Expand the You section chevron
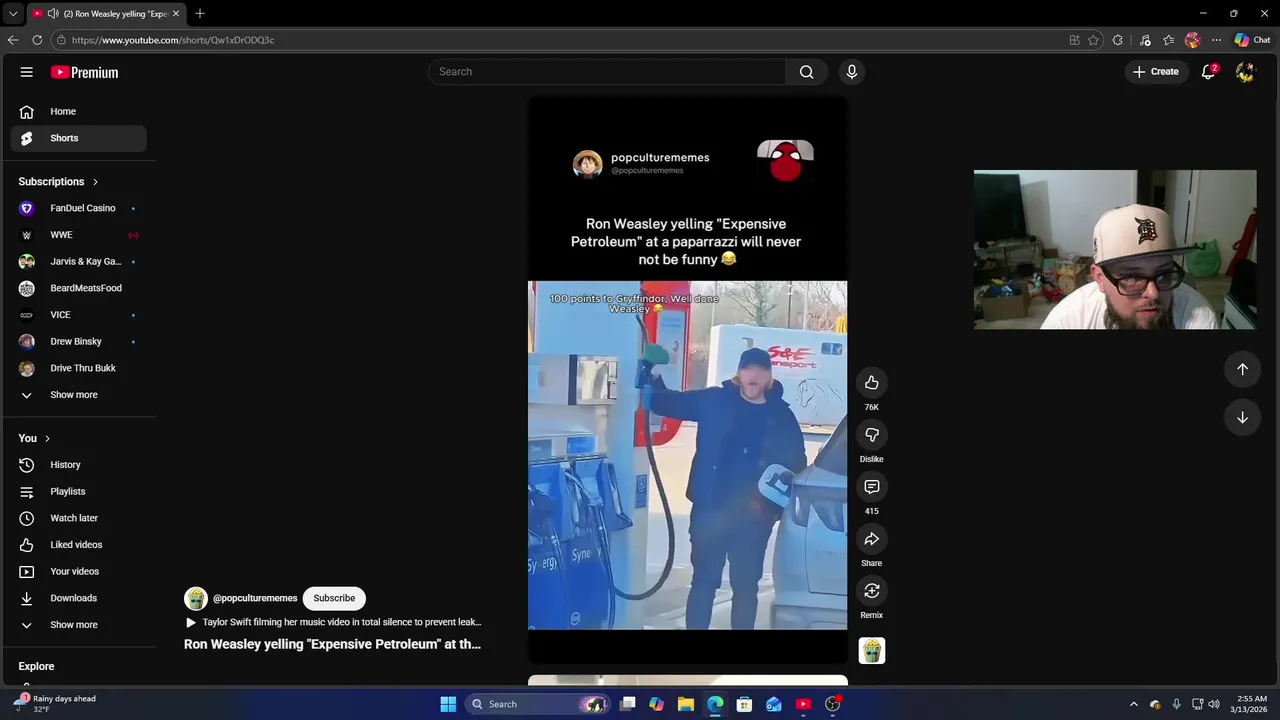The height and width of the screenshot is (720, 1280). point(47,439)
